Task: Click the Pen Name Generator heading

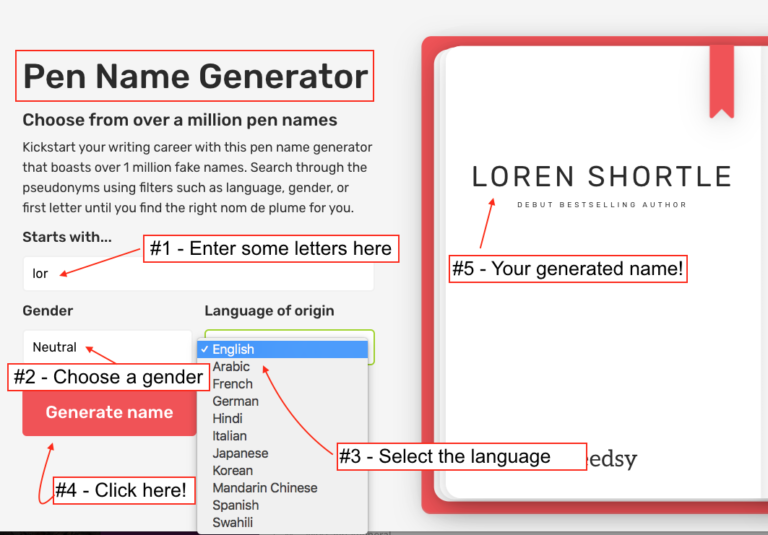Action: (195, 76)
